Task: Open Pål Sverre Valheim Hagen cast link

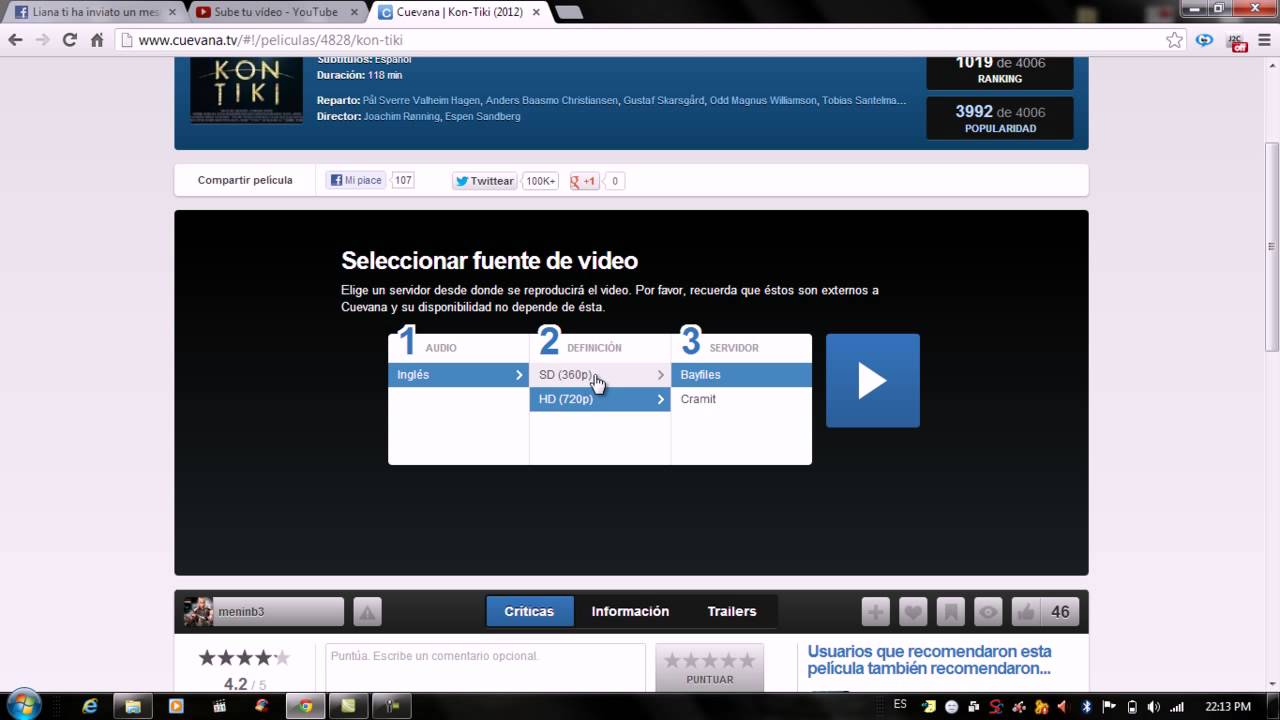Action: [x=422, y=101]
